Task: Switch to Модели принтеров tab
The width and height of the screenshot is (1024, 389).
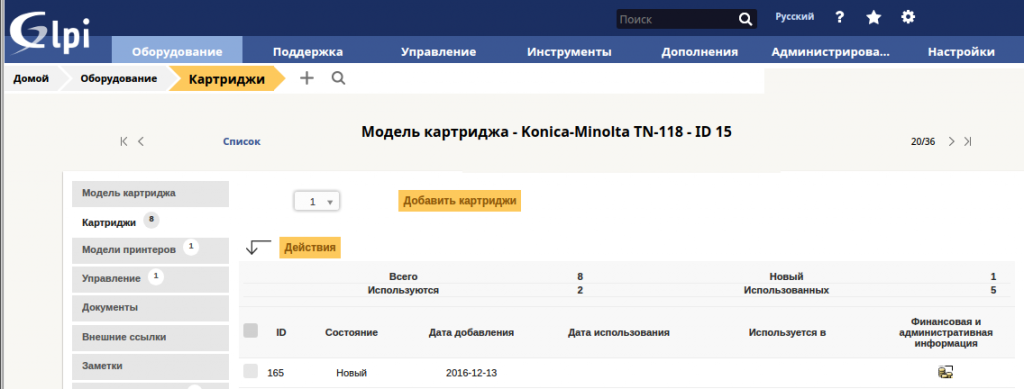Action: pyautogui.click(x=150, y=250)
